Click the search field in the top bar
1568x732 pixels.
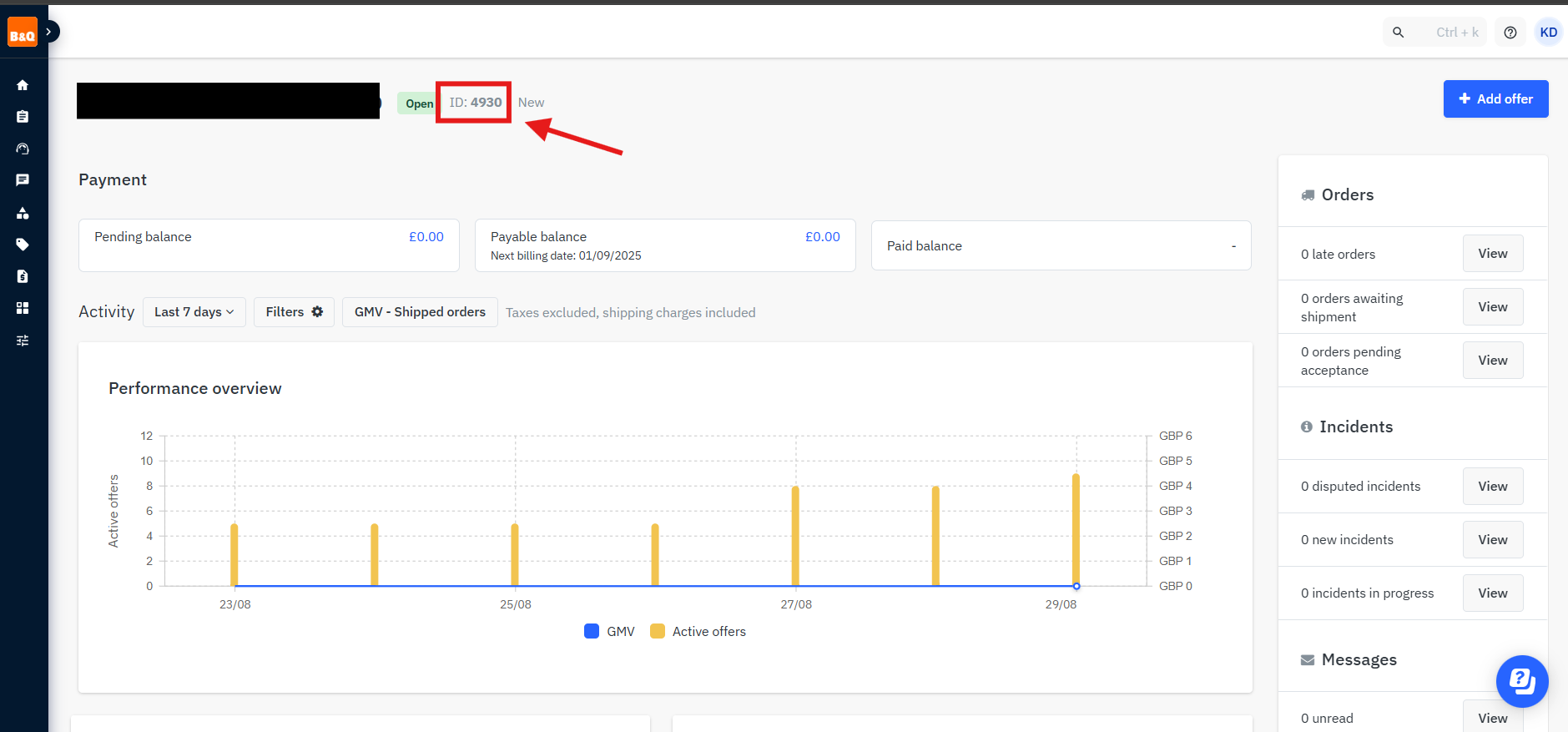click(1434, 33)
